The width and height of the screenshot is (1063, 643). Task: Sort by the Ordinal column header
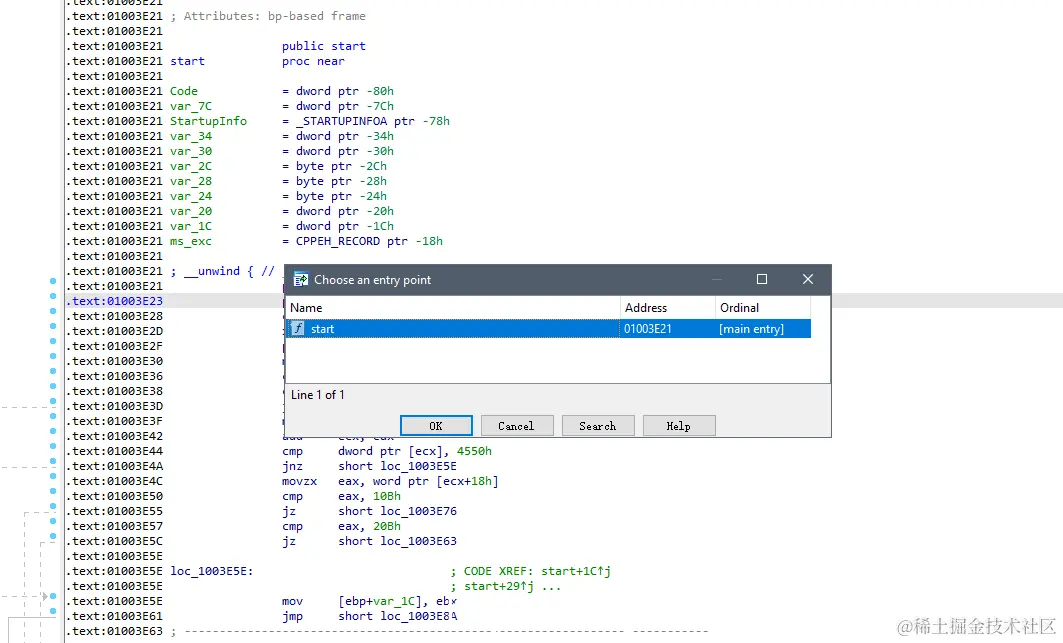click(763, 308)
